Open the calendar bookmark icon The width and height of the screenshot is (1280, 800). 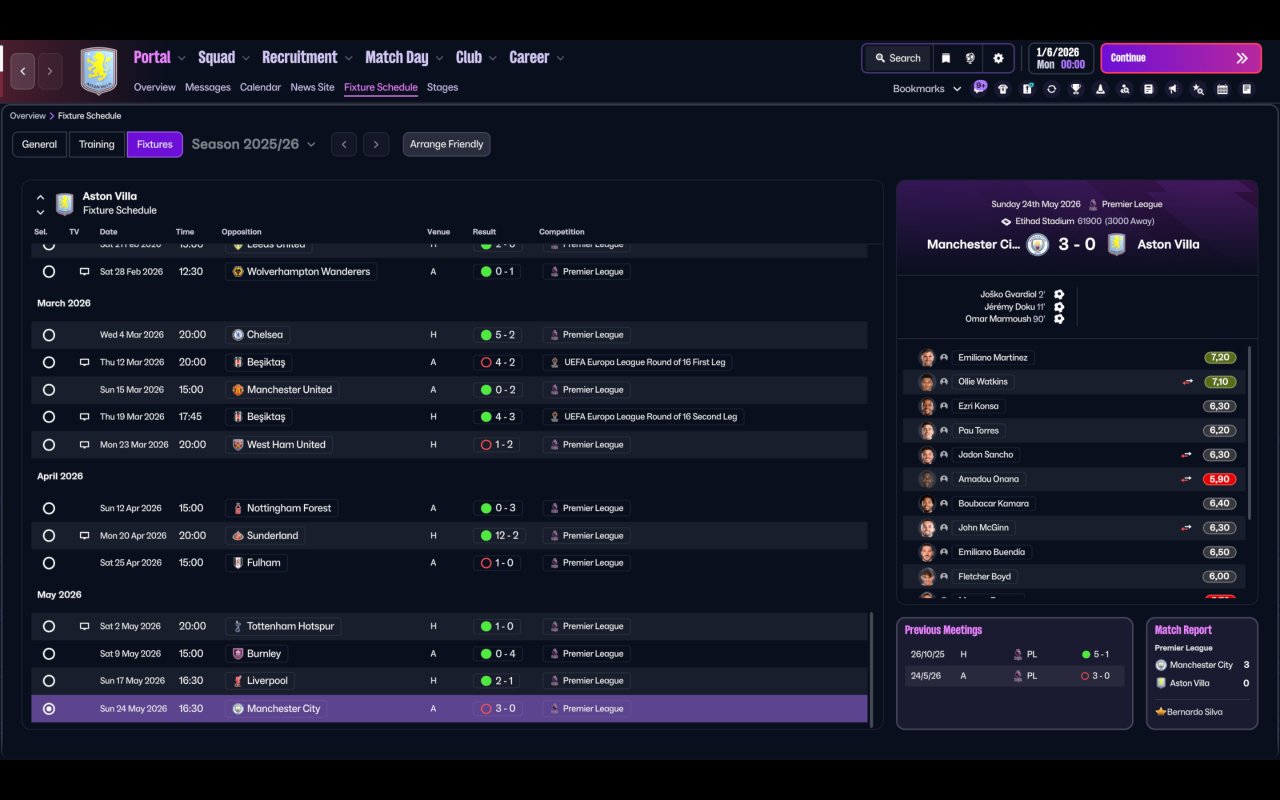(x=1222, y=89)
